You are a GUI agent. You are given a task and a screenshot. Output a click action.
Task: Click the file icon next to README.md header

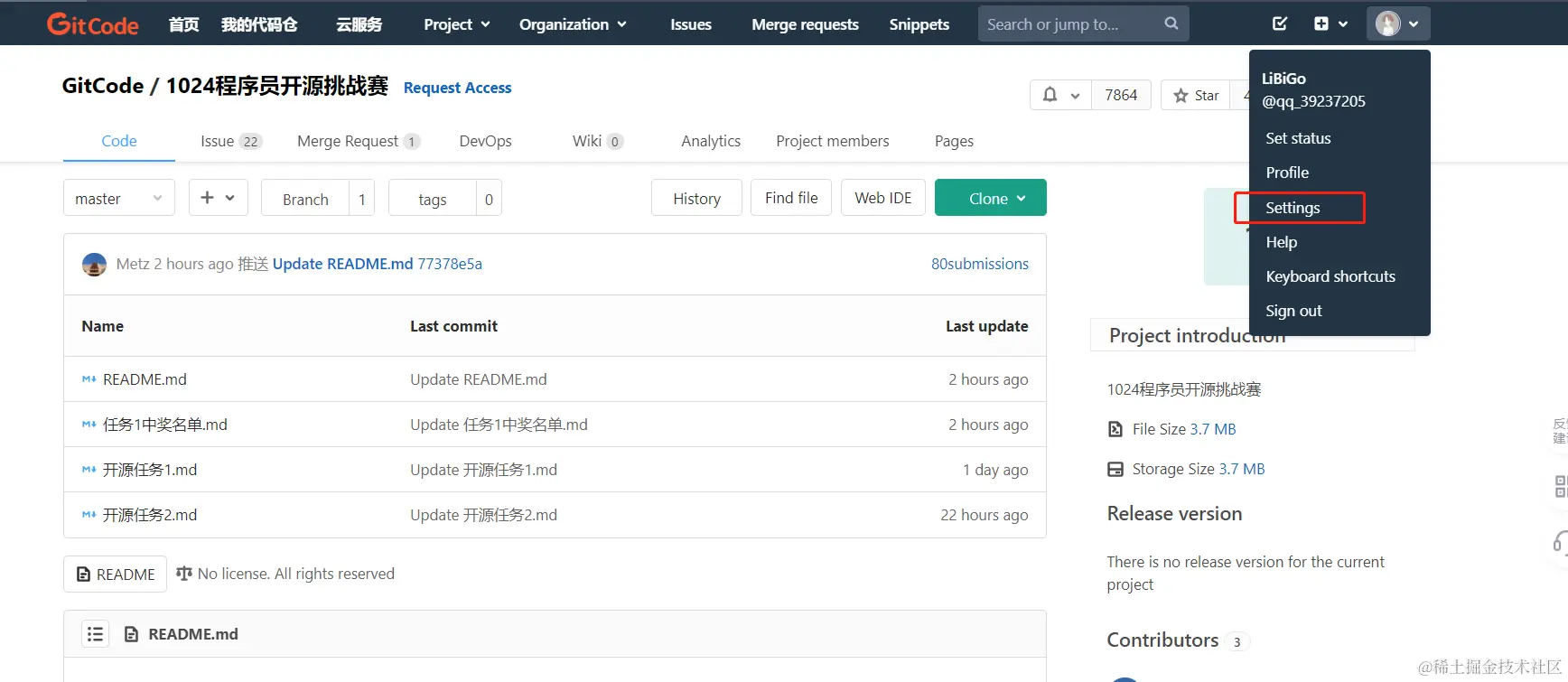[131, 634]
